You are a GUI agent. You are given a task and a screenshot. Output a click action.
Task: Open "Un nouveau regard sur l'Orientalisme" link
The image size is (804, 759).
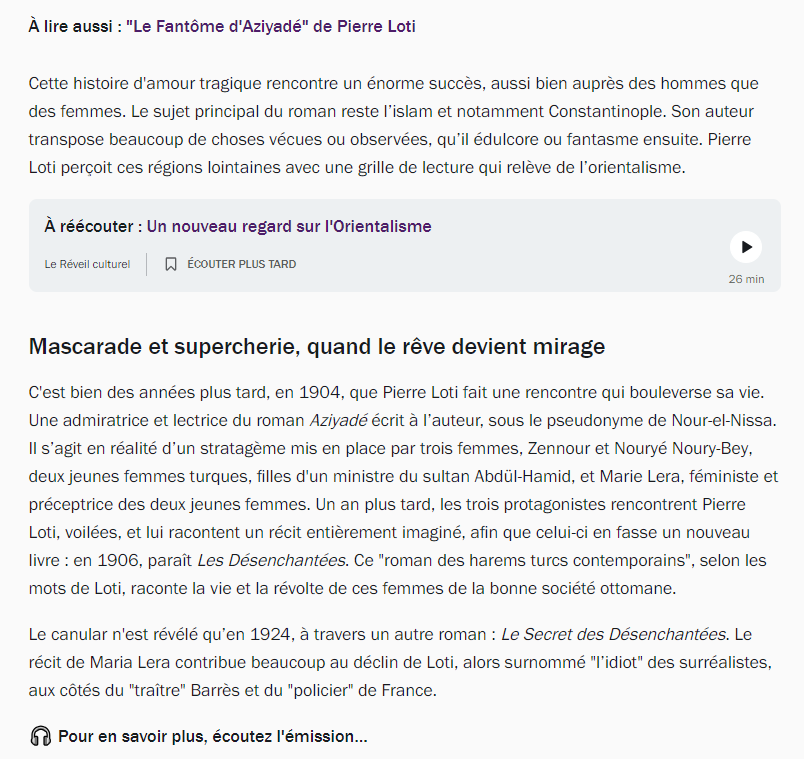click(x=289, y=227)
